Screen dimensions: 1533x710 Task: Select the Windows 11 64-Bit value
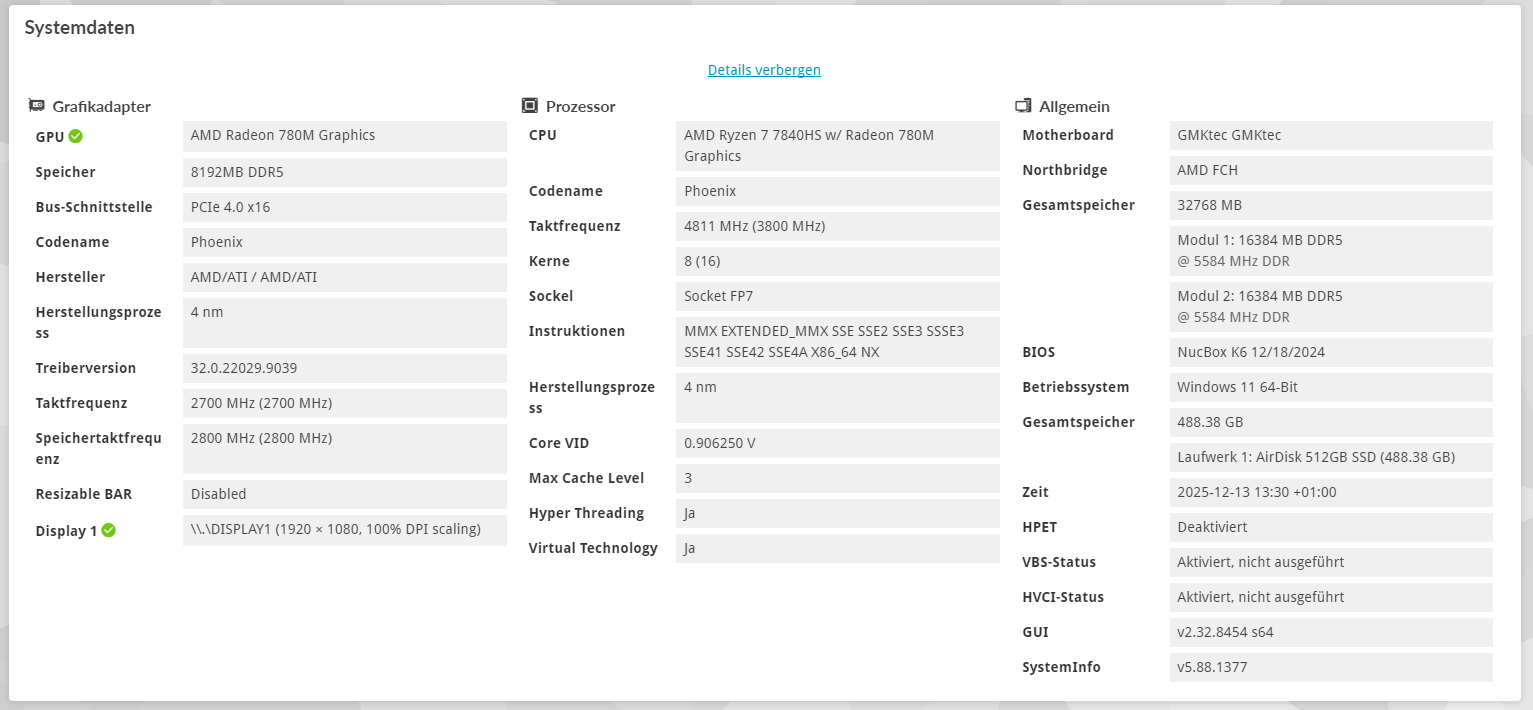[1331, 387]
